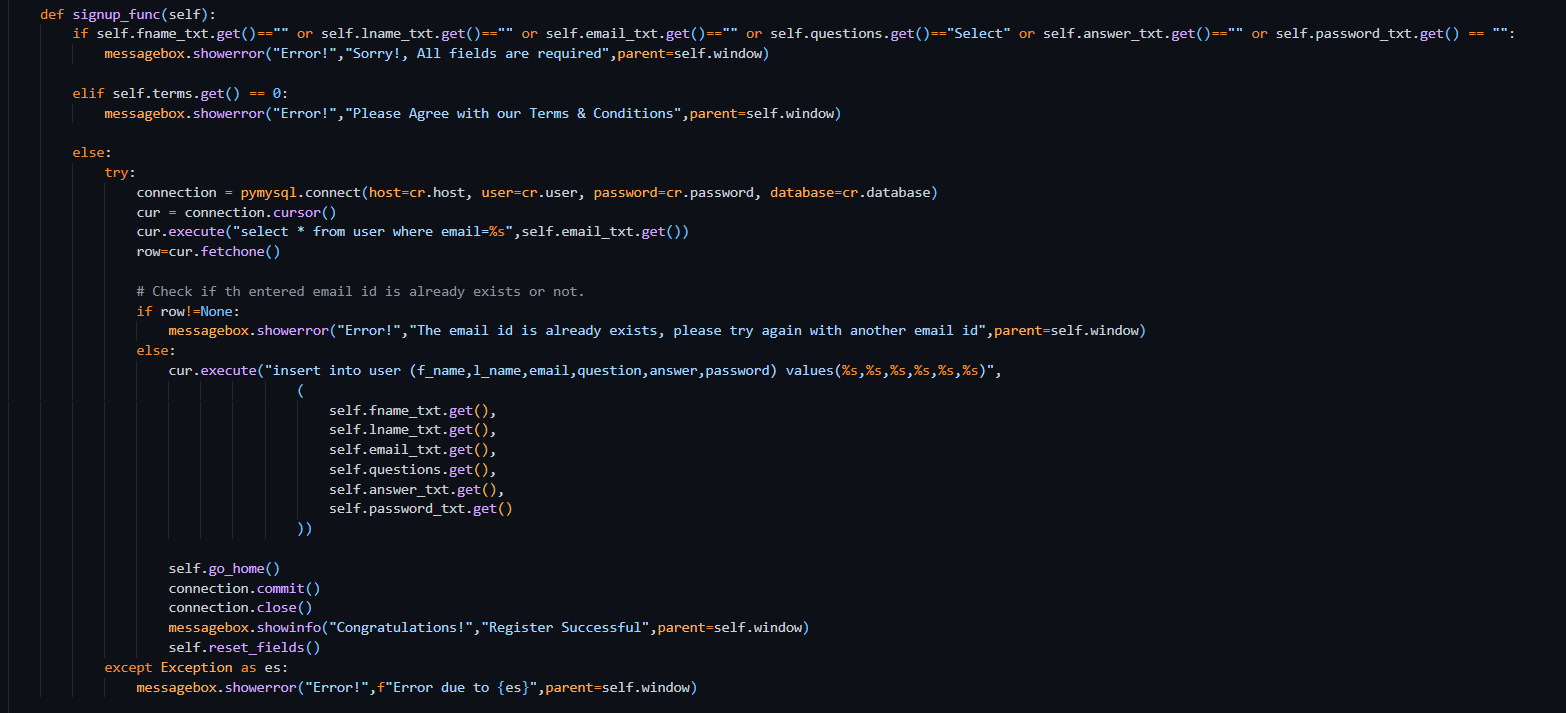Click the "Select" string in the if condition
Viewport: 1566px width, 713px height.
coord(979,34)
